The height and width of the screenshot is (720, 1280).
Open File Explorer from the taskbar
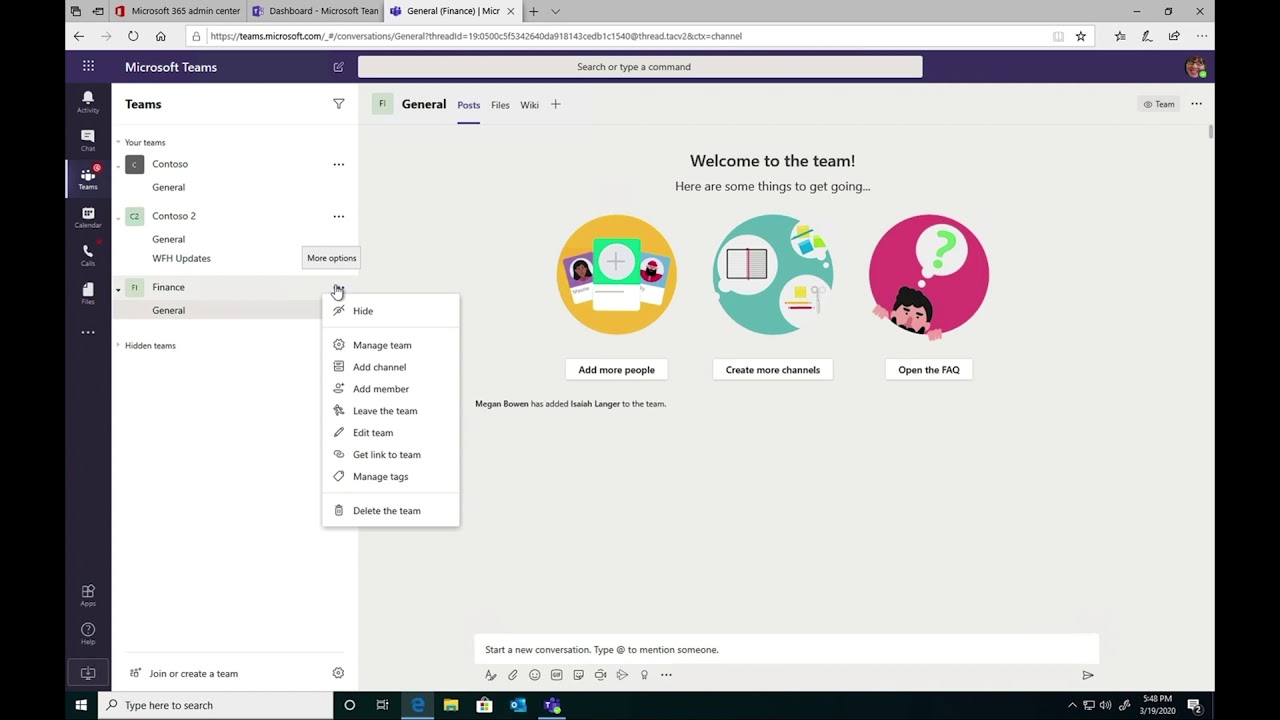pos(451,705)
